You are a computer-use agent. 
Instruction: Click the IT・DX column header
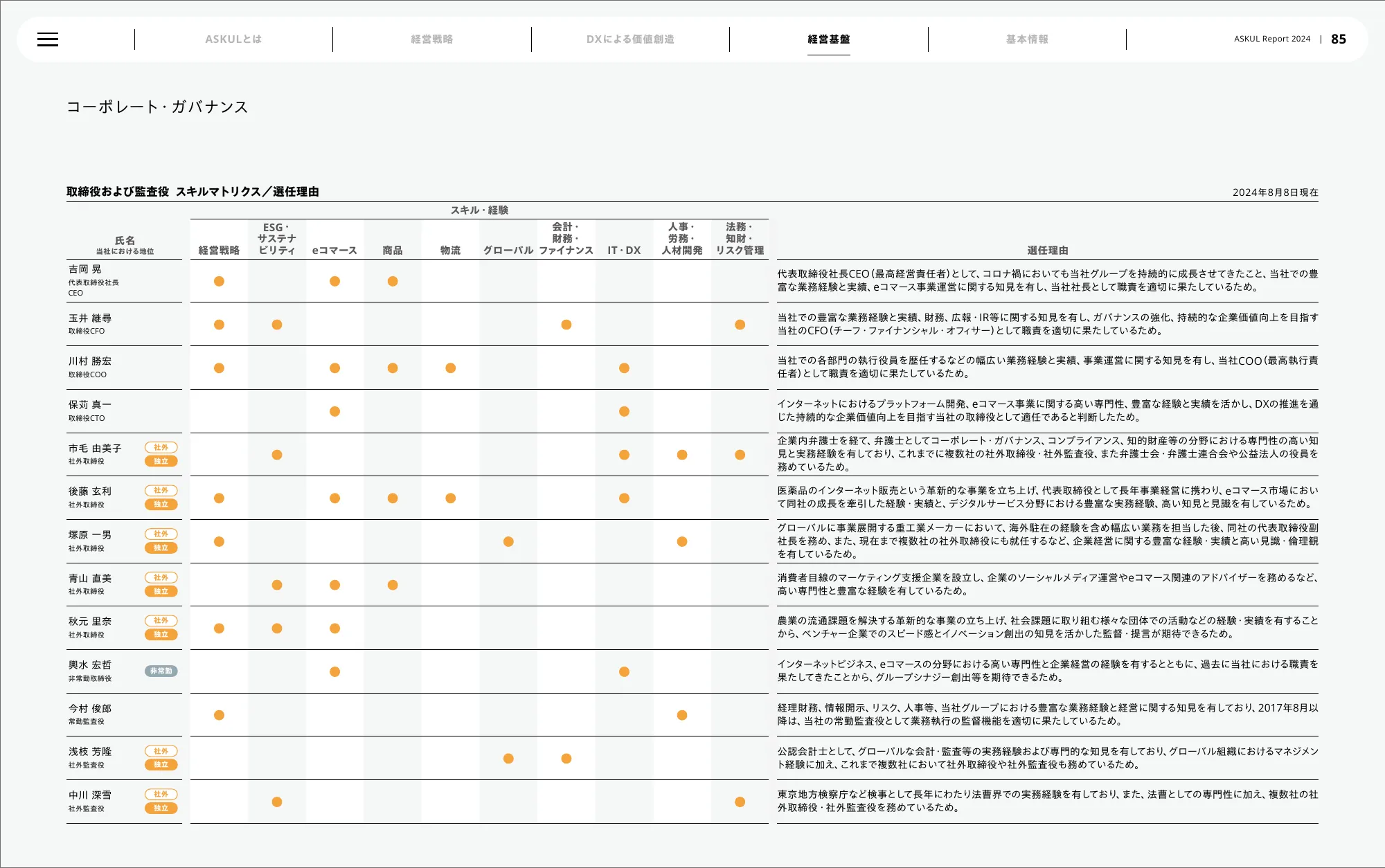pyautogui.click(x=624, y=250)
